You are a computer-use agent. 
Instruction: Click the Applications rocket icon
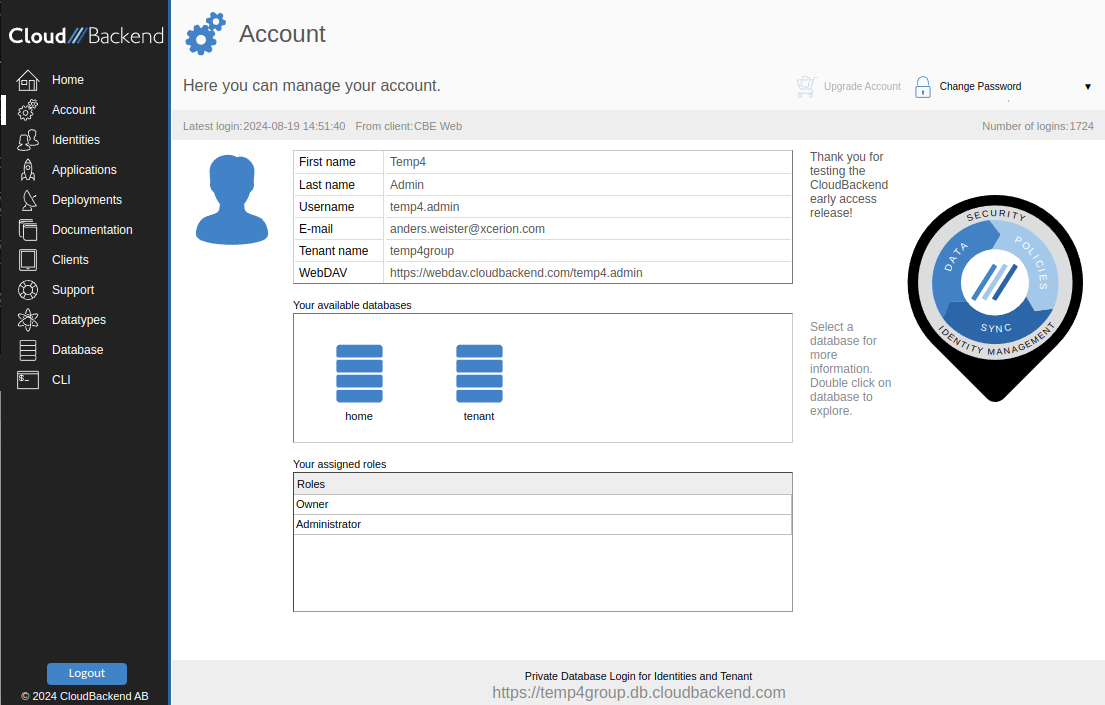click(27, 170)
